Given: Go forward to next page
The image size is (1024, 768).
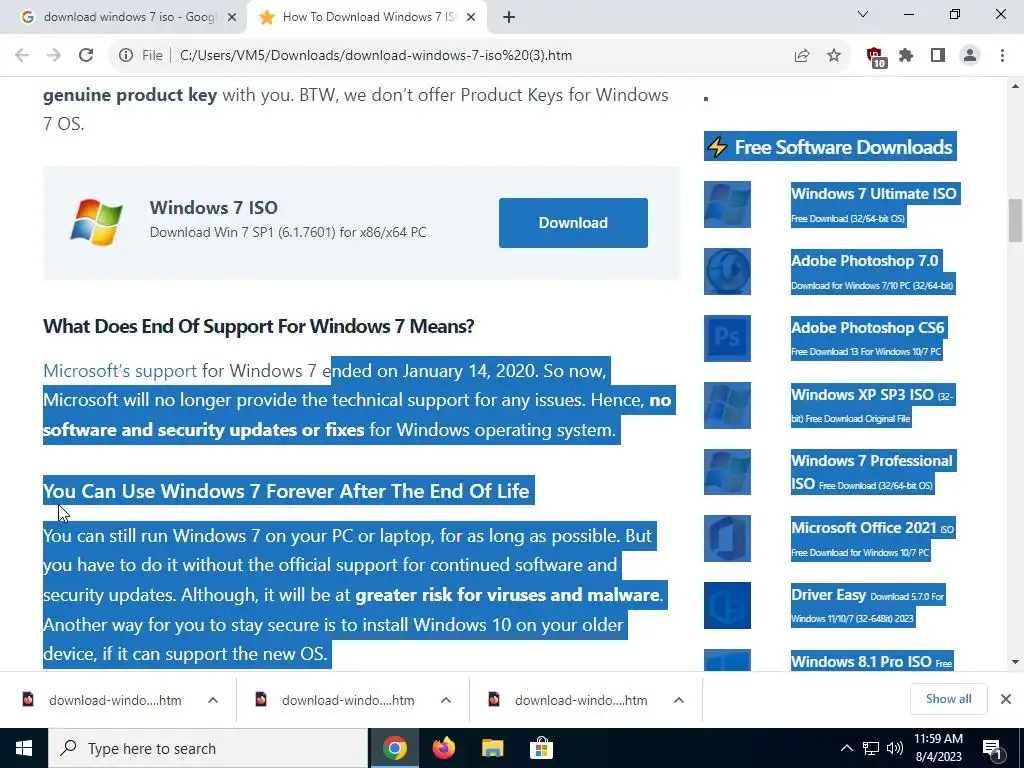Looking at the screenshot, I should click(54, 56).
